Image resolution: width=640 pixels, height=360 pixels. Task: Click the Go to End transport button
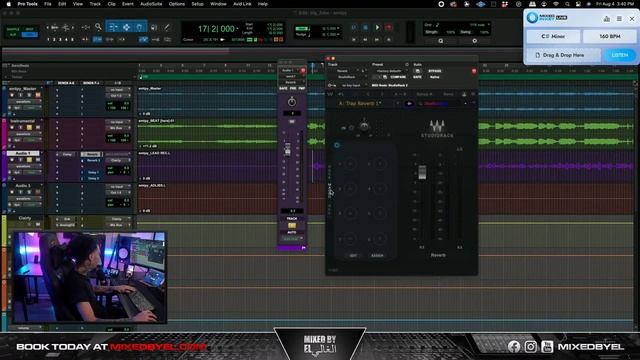tap(389, 40)
